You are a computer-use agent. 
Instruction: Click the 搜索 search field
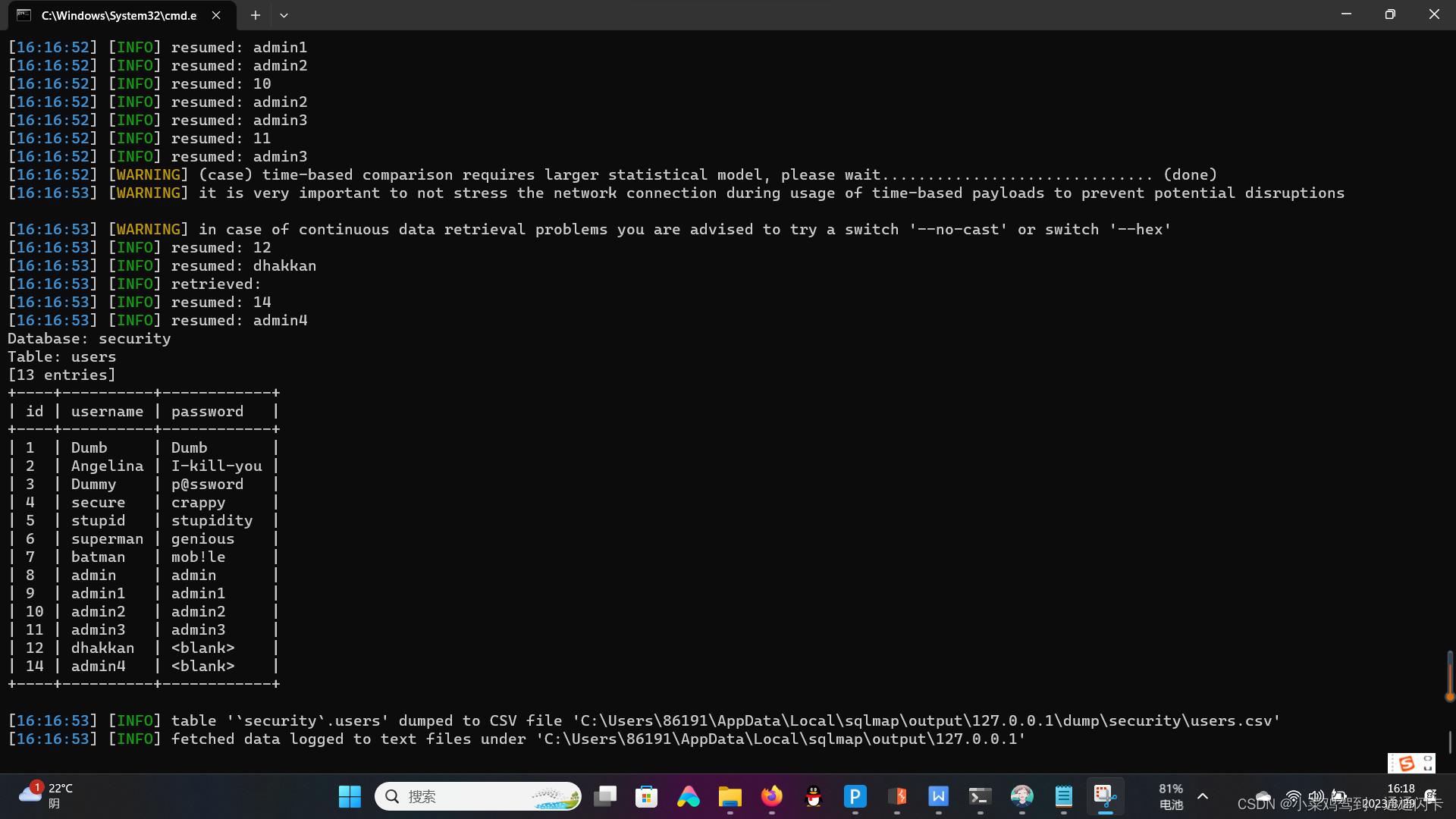tap(478, 796)
